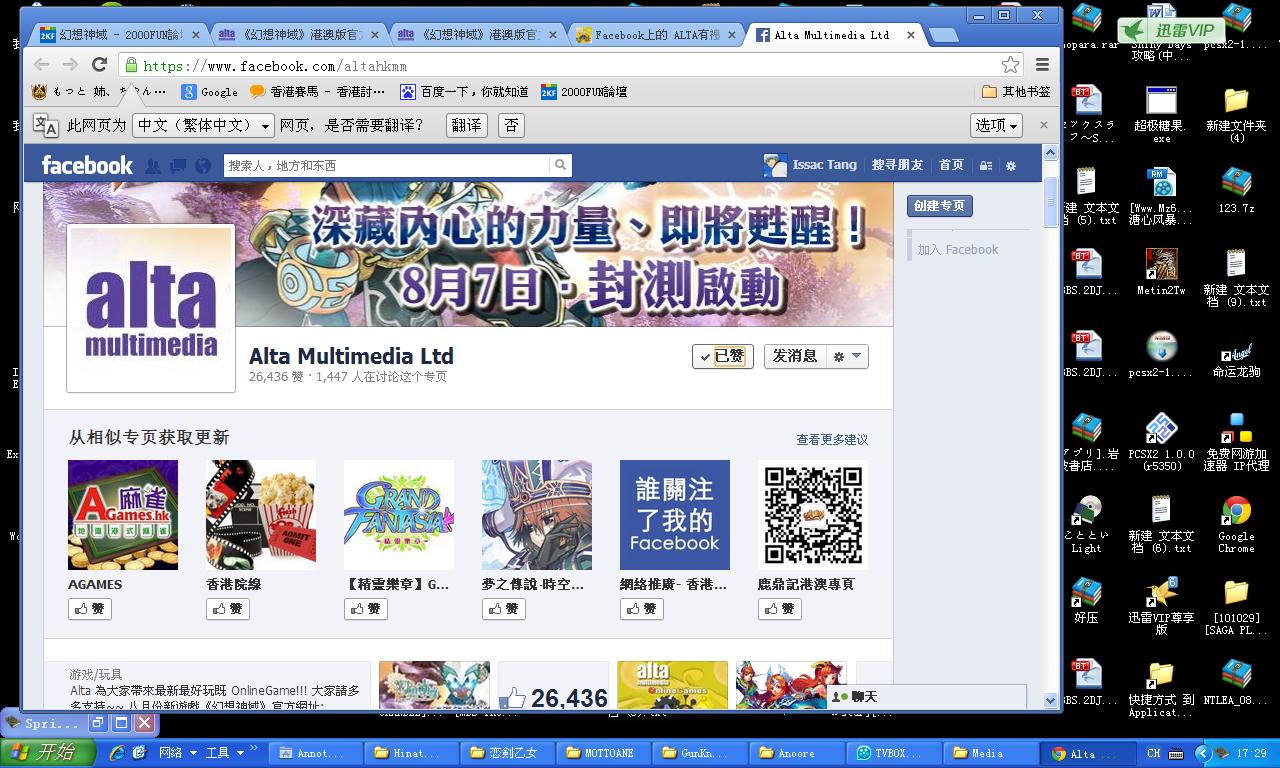Image resolution: width=1280 pixels, height=768 pixels.
Task: Open the Chrome menu icon
Action: (1042, 65)
